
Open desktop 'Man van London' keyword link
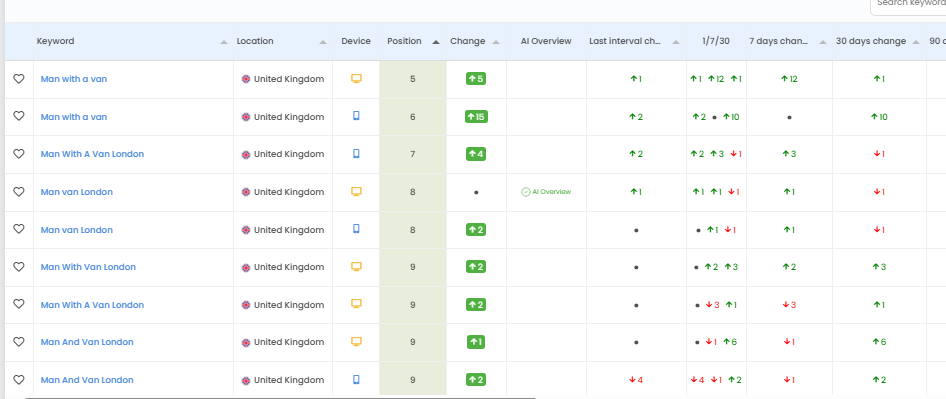coord(77,192)
